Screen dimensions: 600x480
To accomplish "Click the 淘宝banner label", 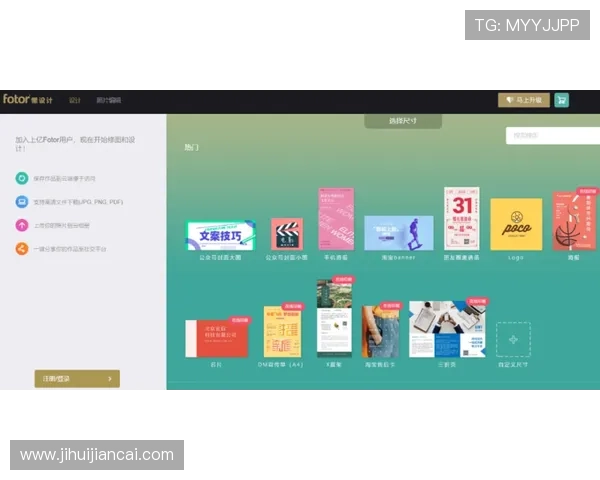I will pyautogui.click(x=398, y=258).
